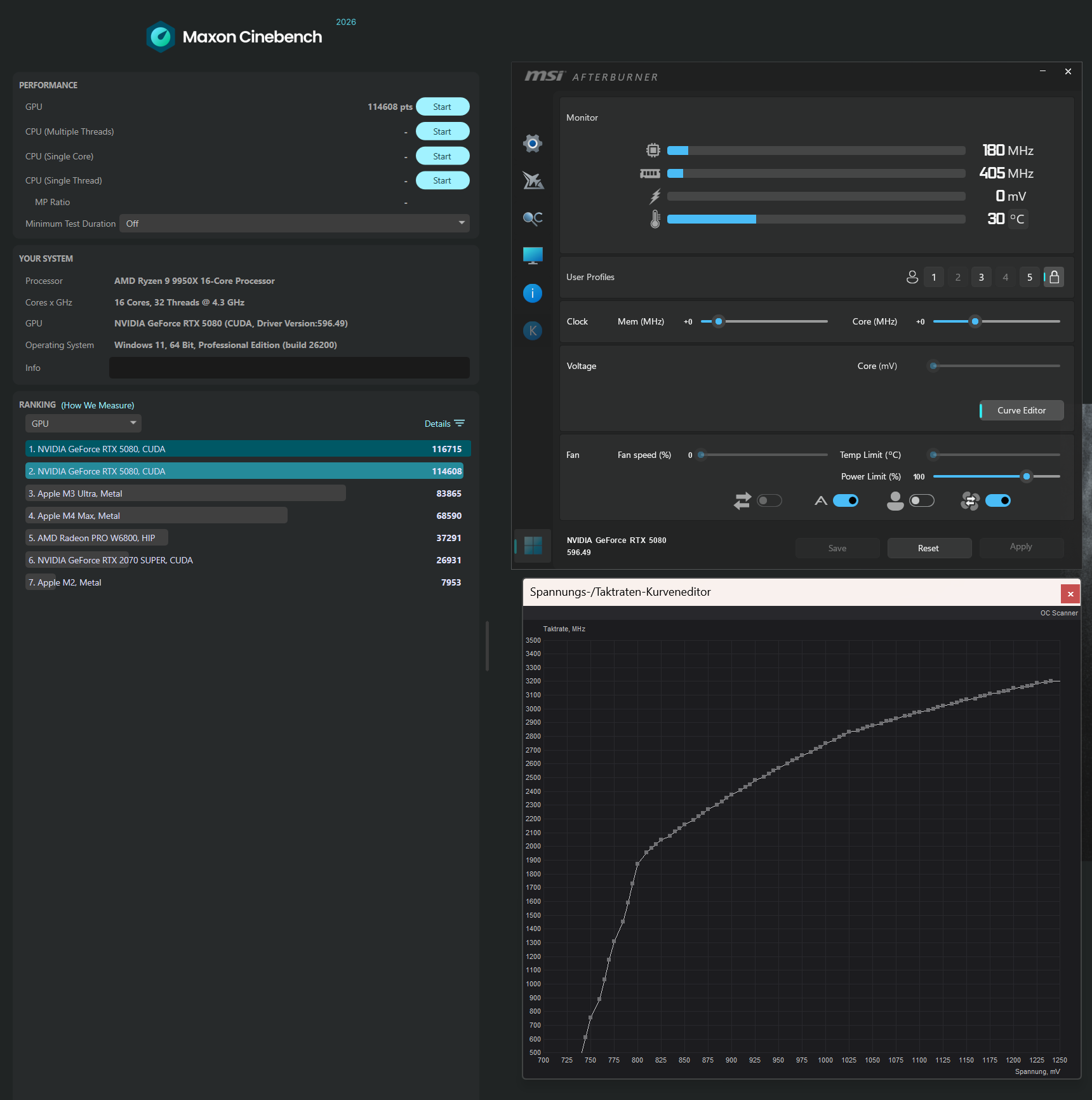The width and height of the screenshot is (1092, 1100).
Task: Click the Fan speed (%) slider handle
Action: pyautogui.click(x=702, y=455)
